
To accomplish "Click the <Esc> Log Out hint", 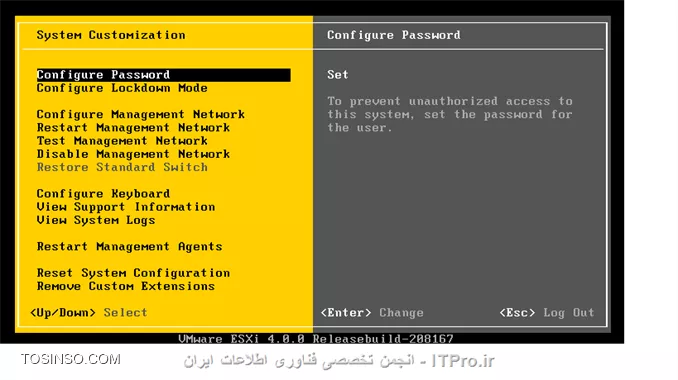I will (x=547, y=313).
